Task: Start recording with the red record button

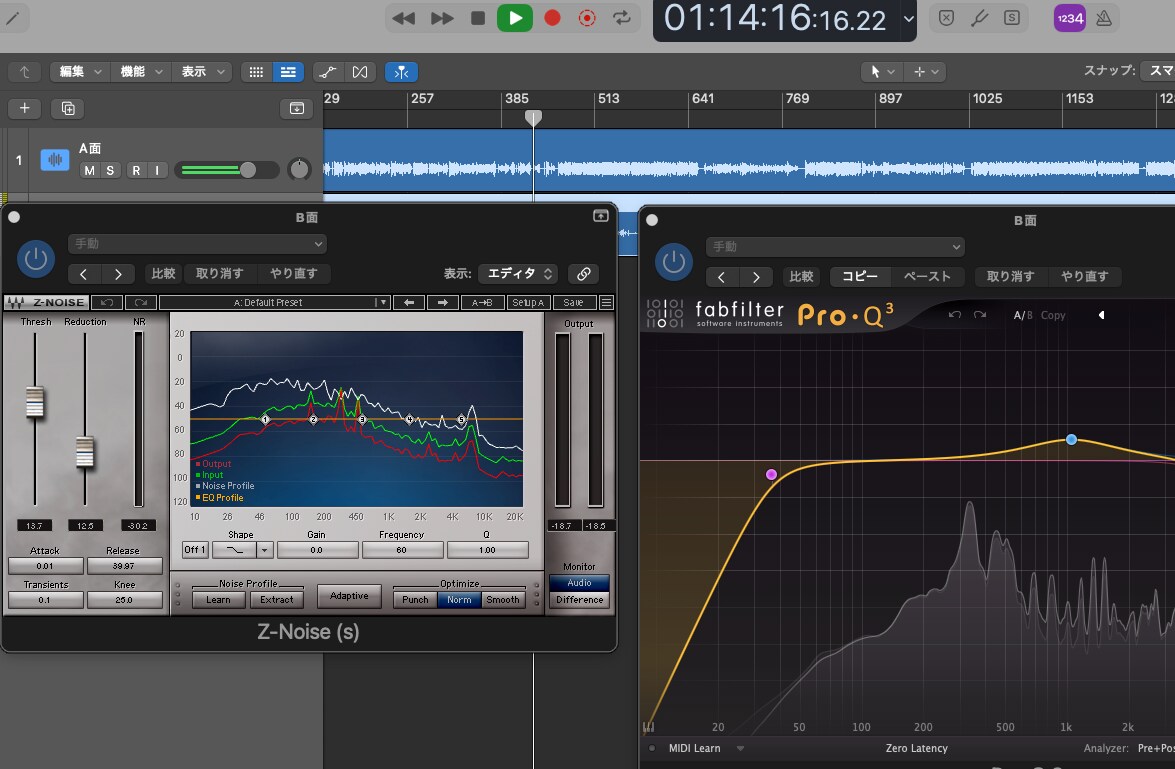Action: pyautogui.click(x=552, y=18)
